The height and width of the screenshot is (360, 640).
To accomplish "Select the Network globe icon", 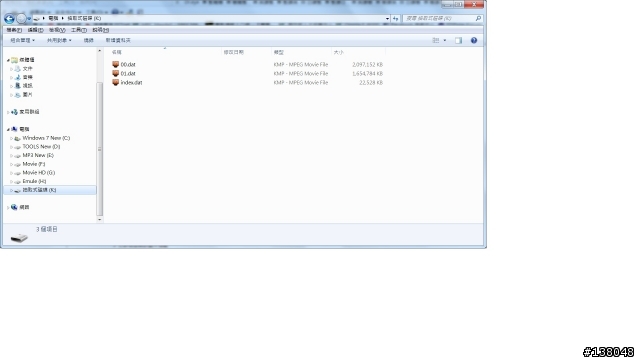I will pyautogui.click(x=14, y=207).
